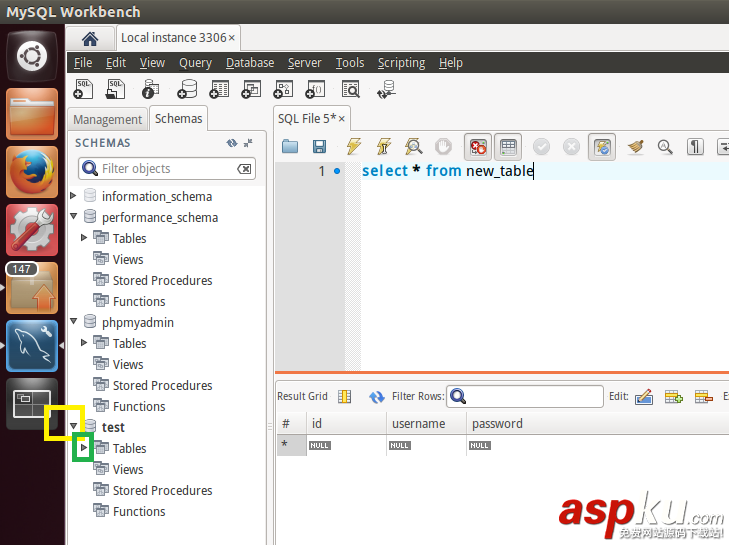Viewport: 729px width, 545px height.
Task: Reconnect to DBMS icon
Action: (386, 89)
